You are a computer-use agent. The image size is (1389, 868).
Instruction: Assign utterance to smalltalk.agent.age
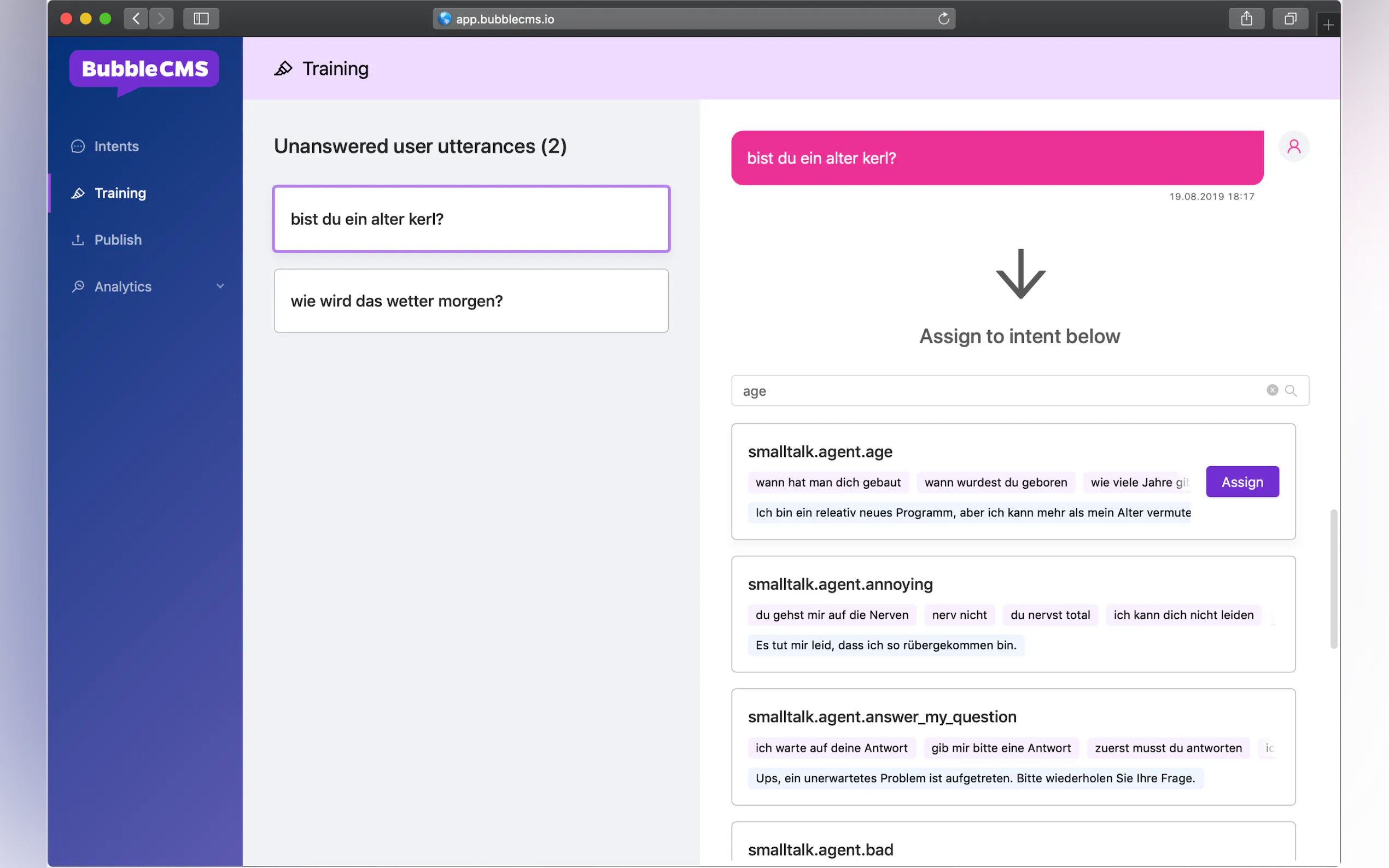[1242, 482]
